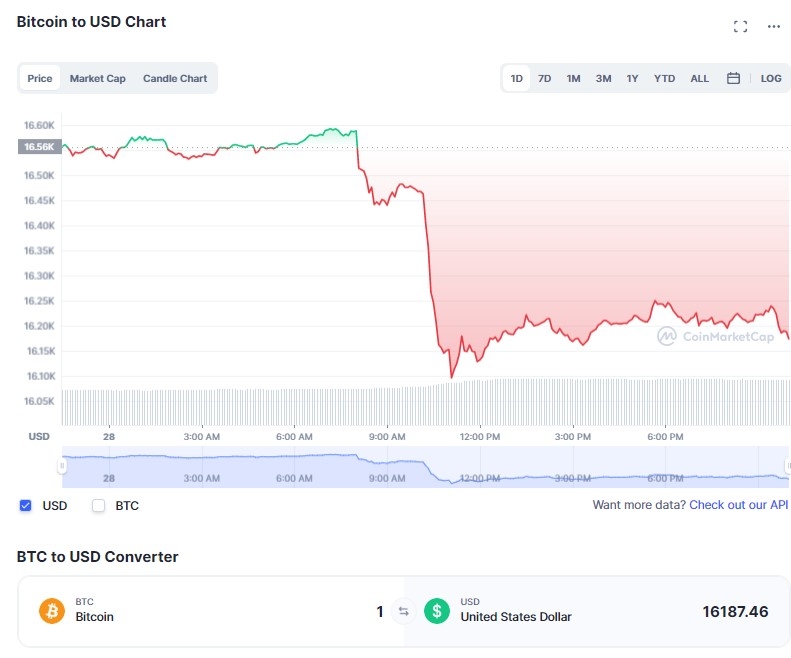This screenshot has height=658, width=791.
Task: Click the BTC amount input showing 1
Action: pos(380,612)
